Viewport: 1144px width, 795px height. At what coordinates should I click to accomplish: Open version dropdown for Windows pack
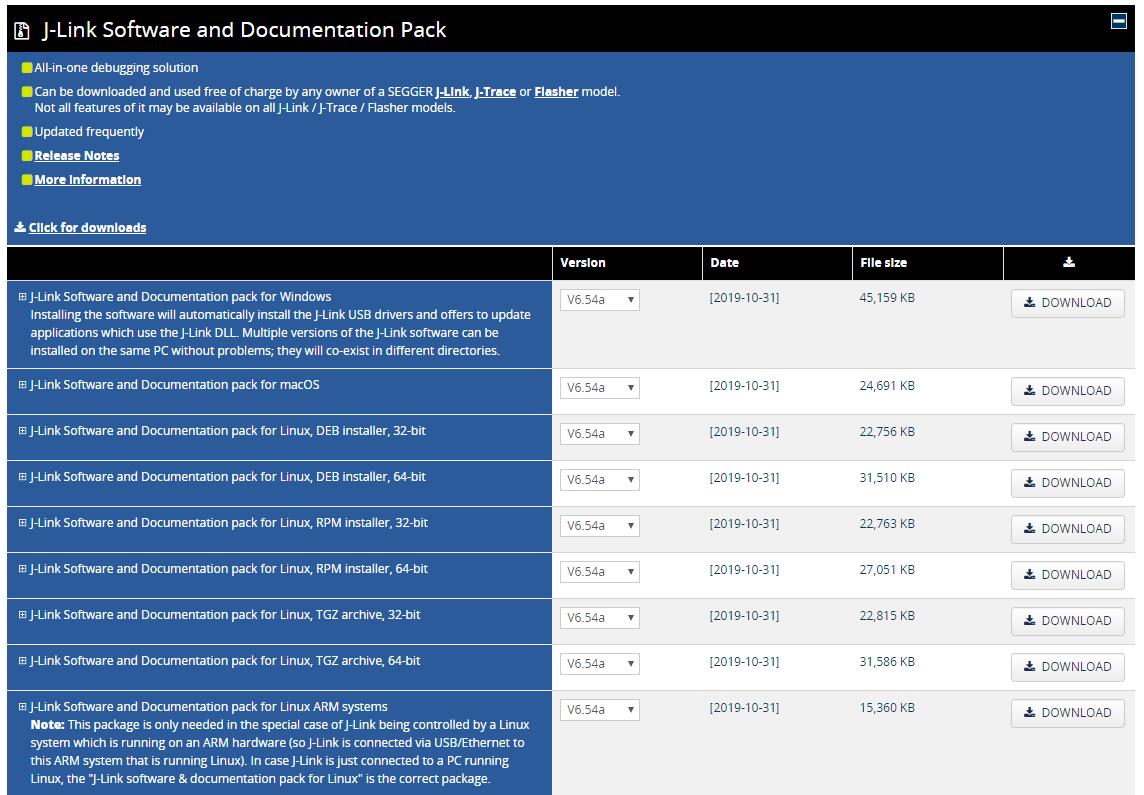pyautogui.click(x=600, y=300)
